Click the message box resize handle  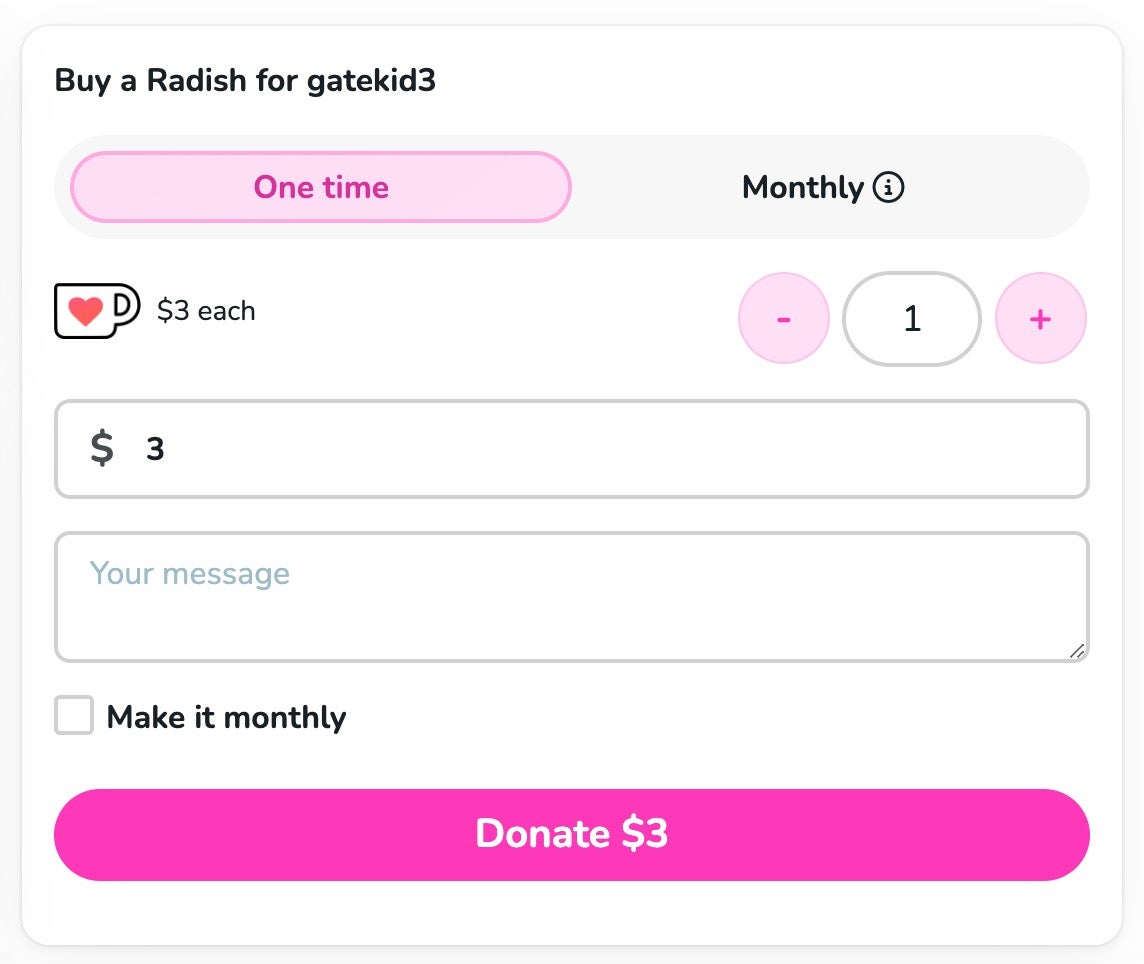click(1076, 651)
